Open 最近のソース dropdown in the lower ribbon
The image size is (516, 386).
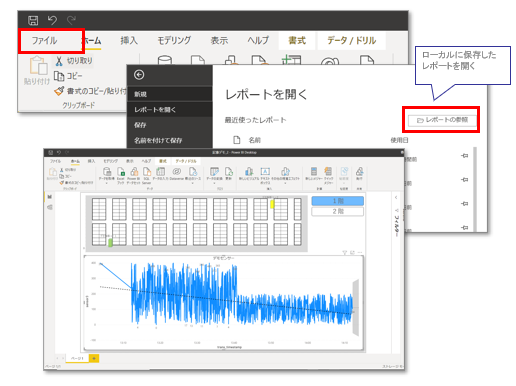[x=193, y=175]
